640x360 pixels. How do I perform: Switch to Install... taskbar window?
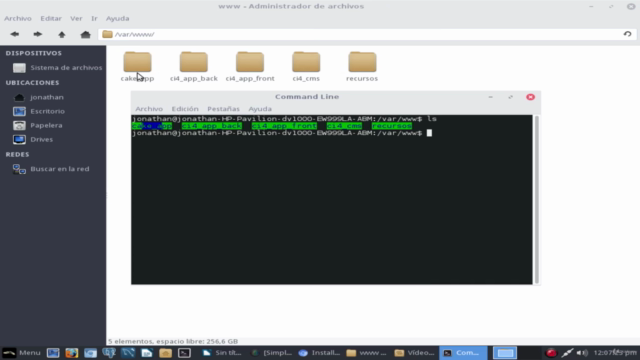pos(319,353)
